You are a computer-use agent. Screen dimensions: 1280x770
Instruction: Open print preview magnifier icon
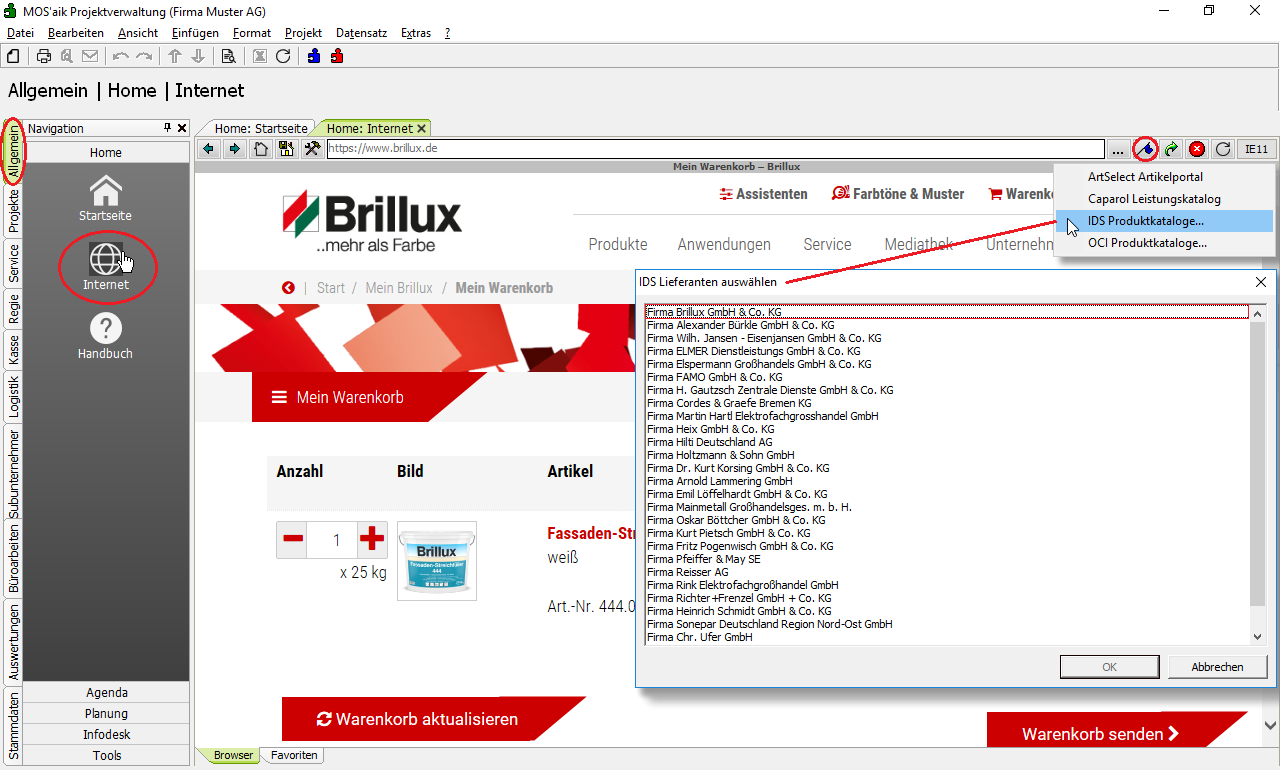(x=66, y=56)
